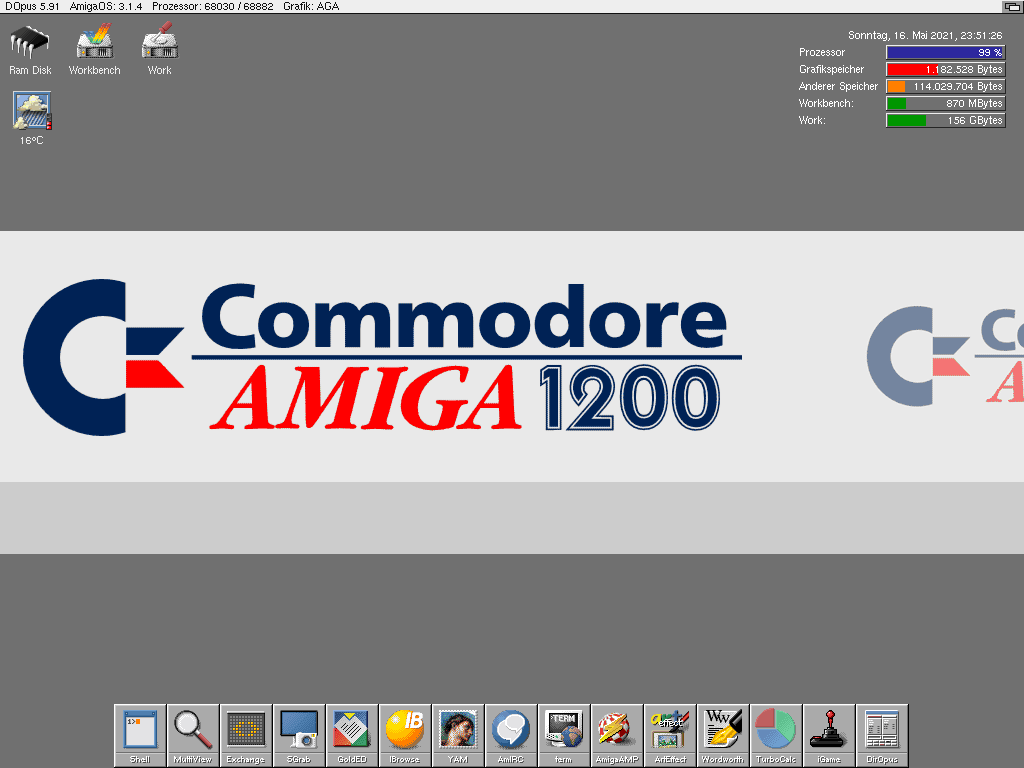Image resolution: width=1024 pixels, height=768 pixels.
Task: Click the Prozessor usage bar
Action: coord(945,52)
